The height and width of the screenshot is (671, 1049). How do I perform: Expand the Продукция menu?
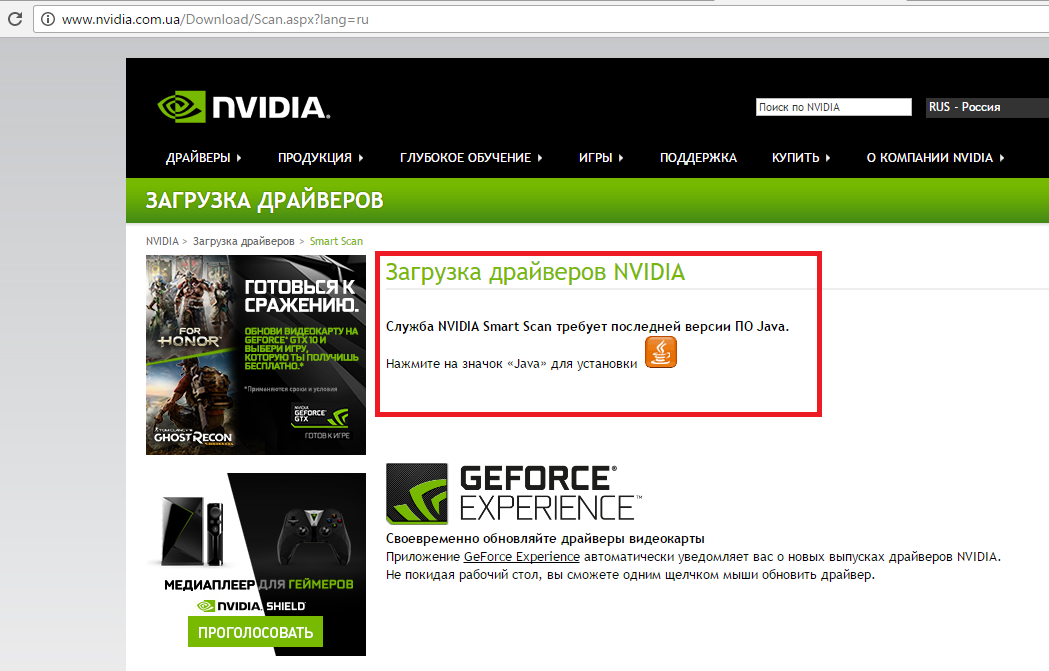click(320, 158)
